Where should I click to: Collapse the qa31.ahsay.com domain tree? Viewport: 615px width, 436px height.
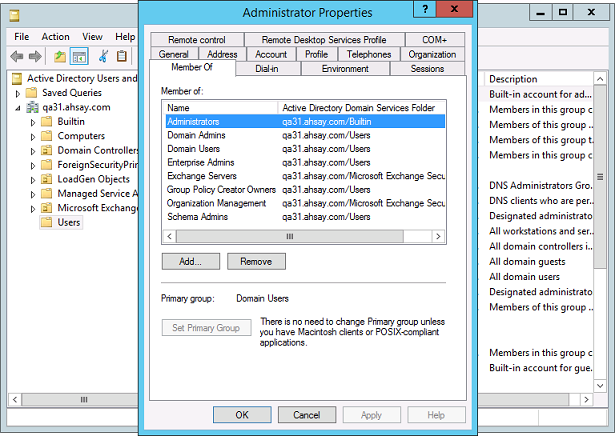click(x=18, y=107)
